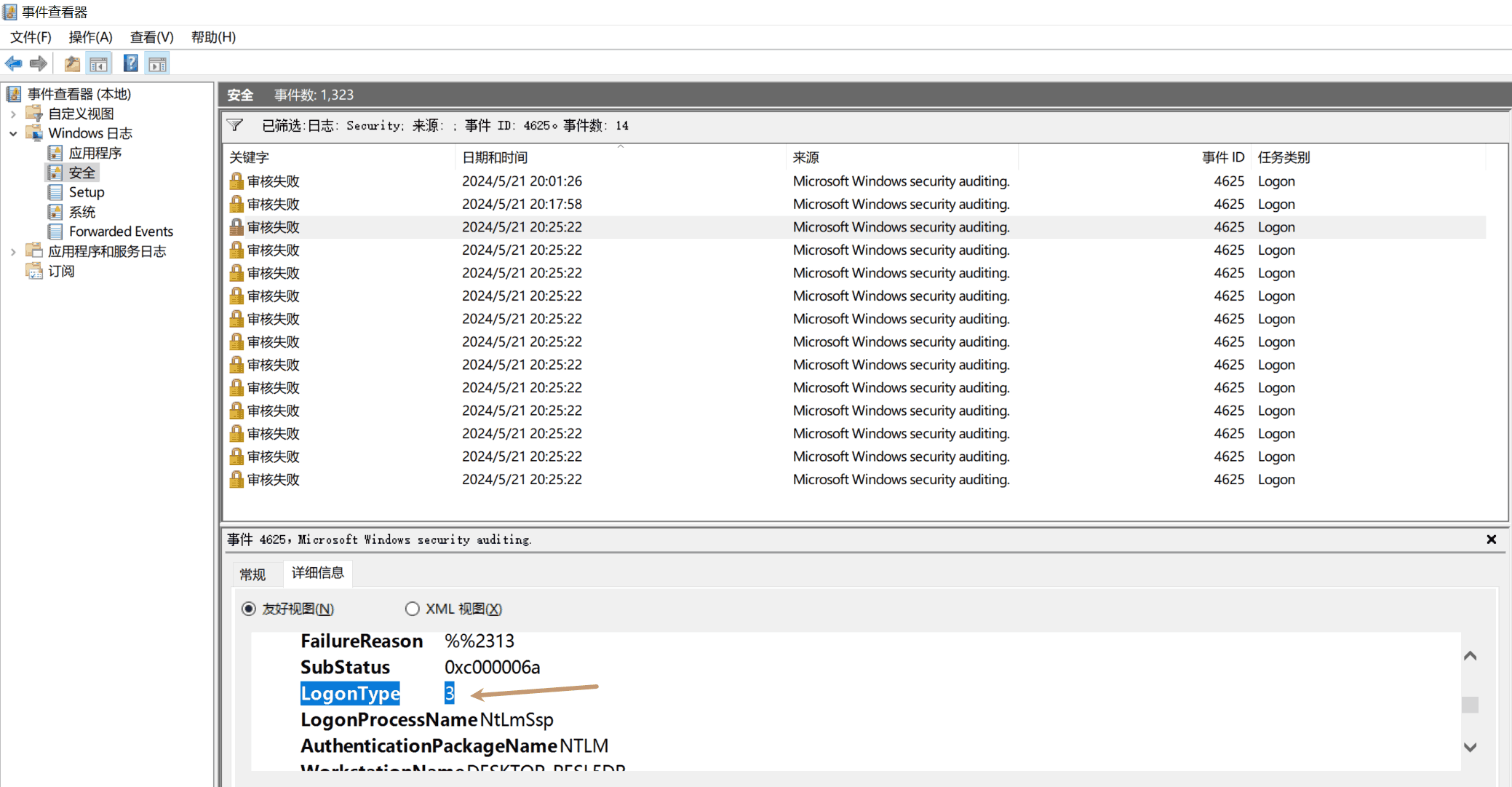Expand the 自定义视图 tree node
This screenshot has width=1512, height=787.
pos(13,114)
